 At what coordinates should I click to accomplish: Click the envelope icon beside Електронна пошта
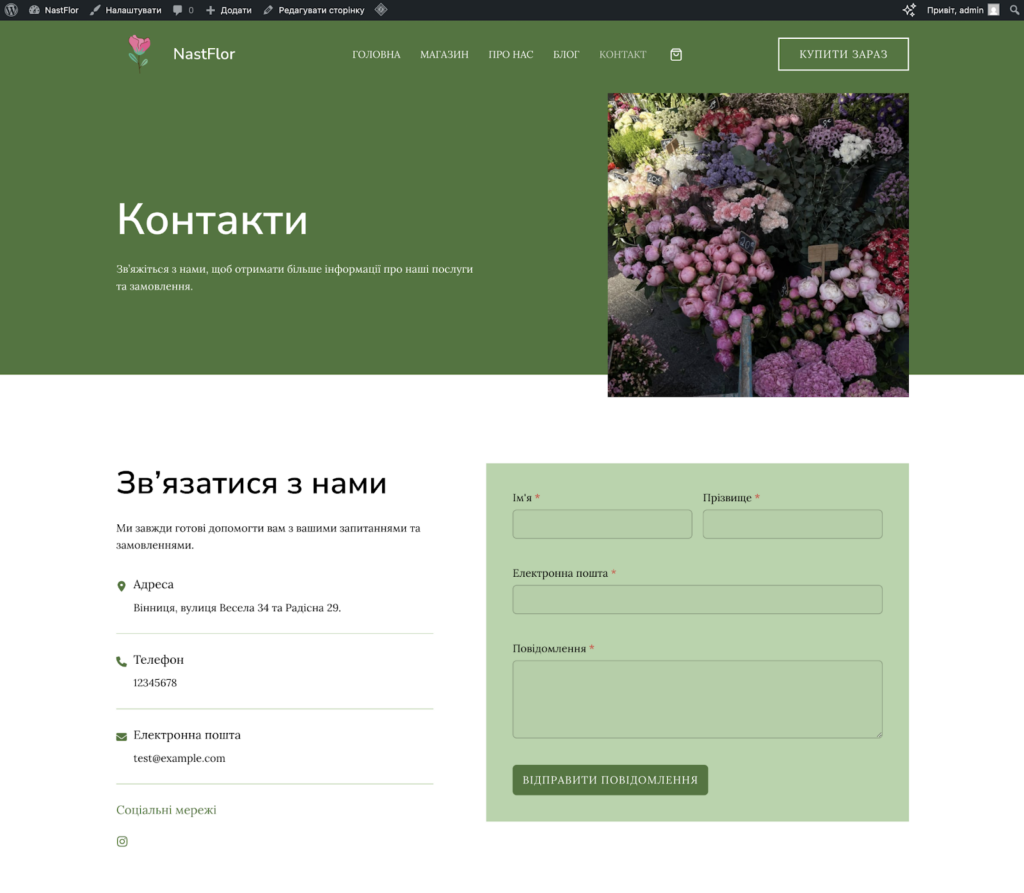click(121, 737)
